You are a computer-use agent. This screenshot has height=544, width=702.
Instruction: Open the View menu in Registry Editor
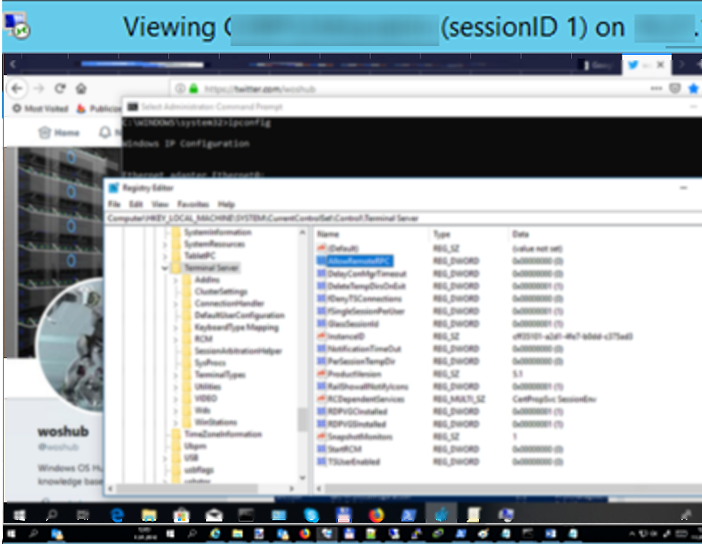point(160,204)
